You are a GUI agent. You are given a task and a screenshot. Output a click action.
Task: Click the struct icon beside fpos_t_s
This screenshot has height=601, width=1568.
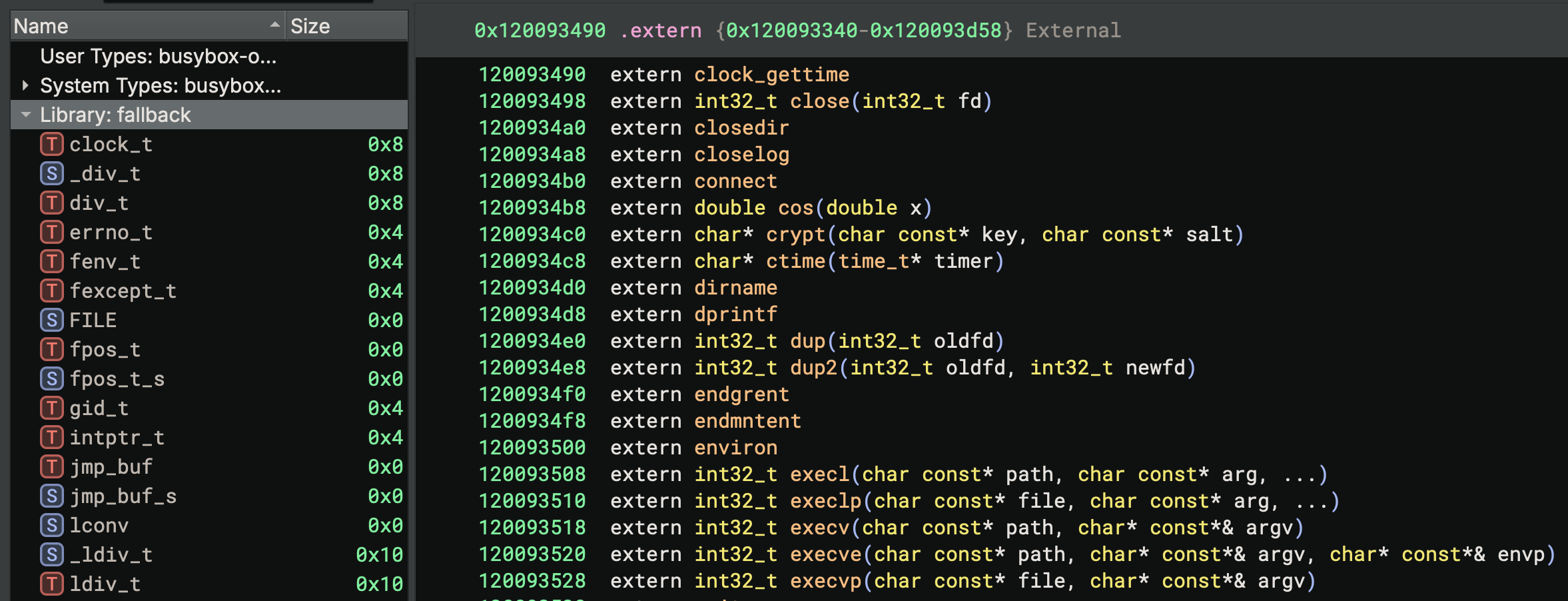52,379
